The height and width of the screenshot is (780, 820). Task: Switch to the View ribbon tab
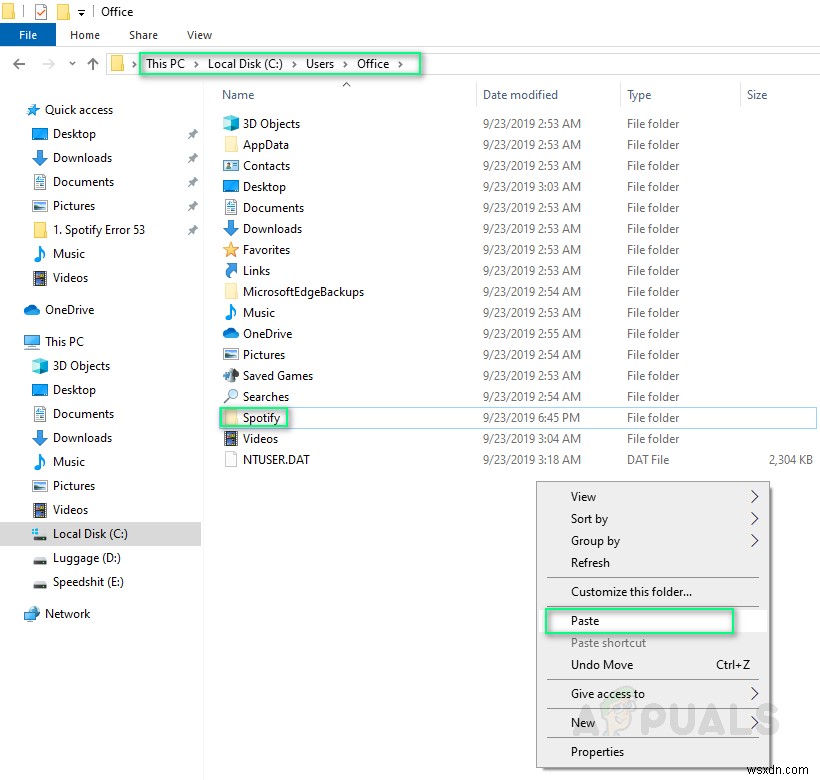click(198, 34)
